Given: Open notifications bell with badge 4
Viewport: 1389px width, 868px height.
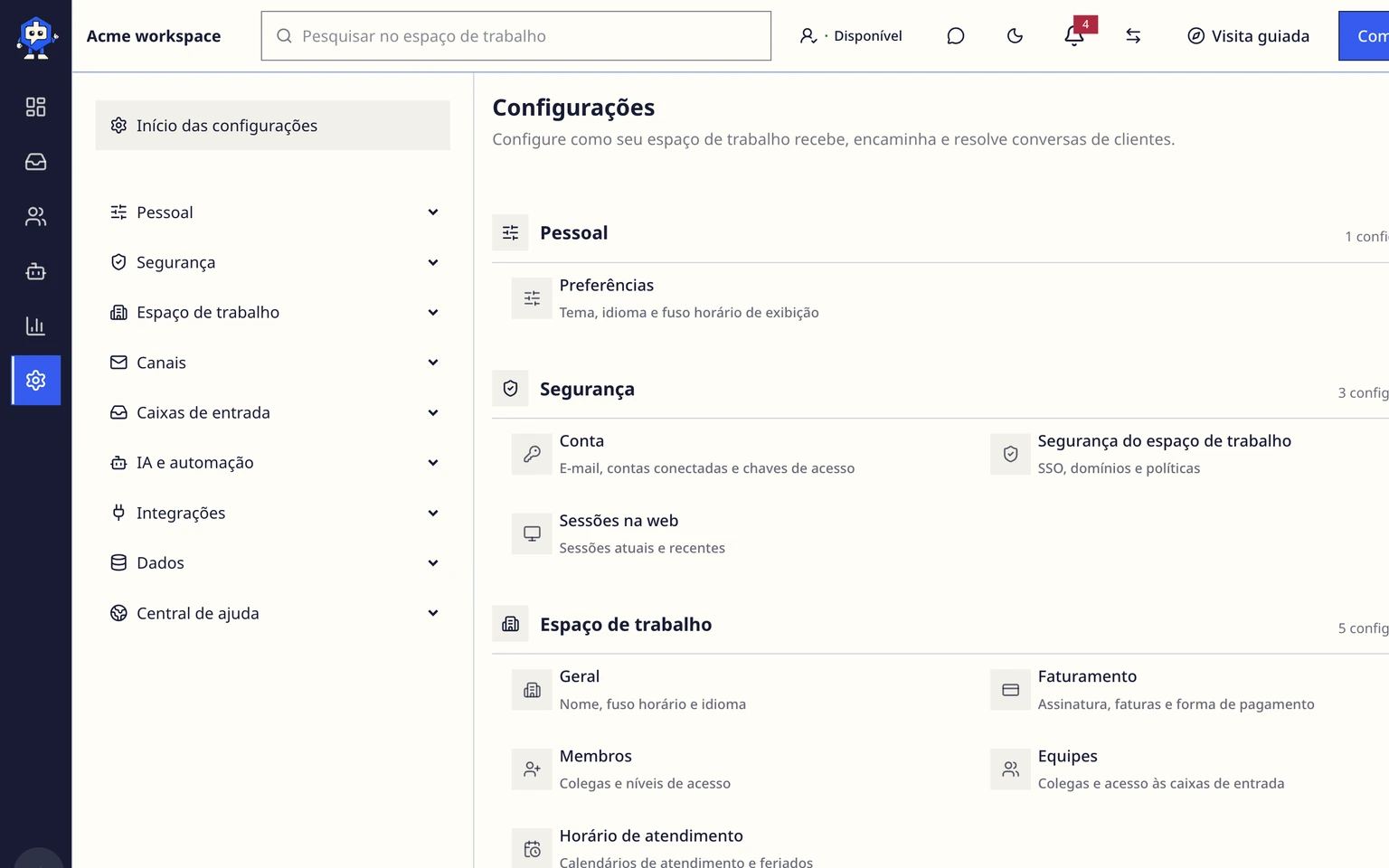Looking at the screenshot, I should 1074,36.
